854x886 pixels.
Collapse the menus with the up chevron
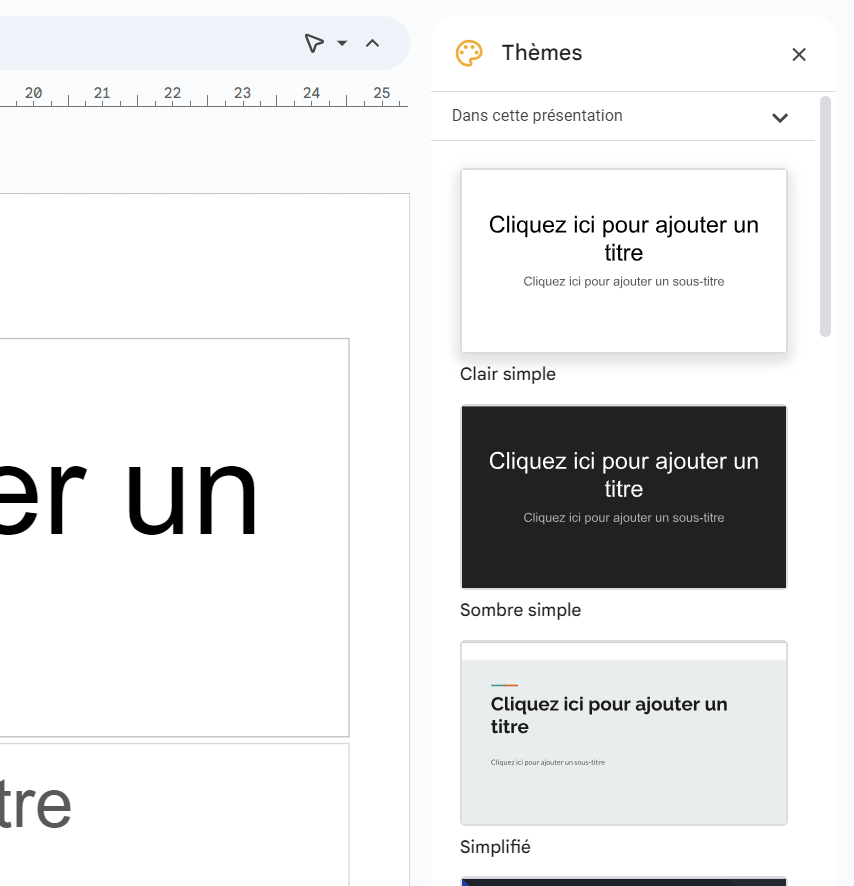[372, 43]
